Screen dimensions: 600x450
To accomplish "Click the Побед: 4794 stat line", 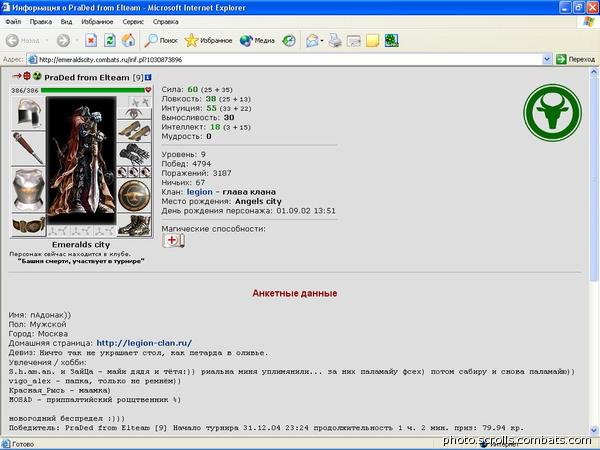I will click(186, 164).
